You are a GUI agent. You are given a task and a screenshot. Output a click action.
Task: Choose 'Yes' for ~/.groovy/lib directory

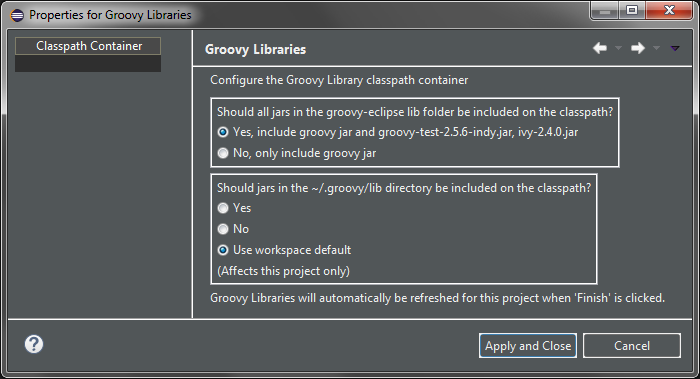click(234, 208)
